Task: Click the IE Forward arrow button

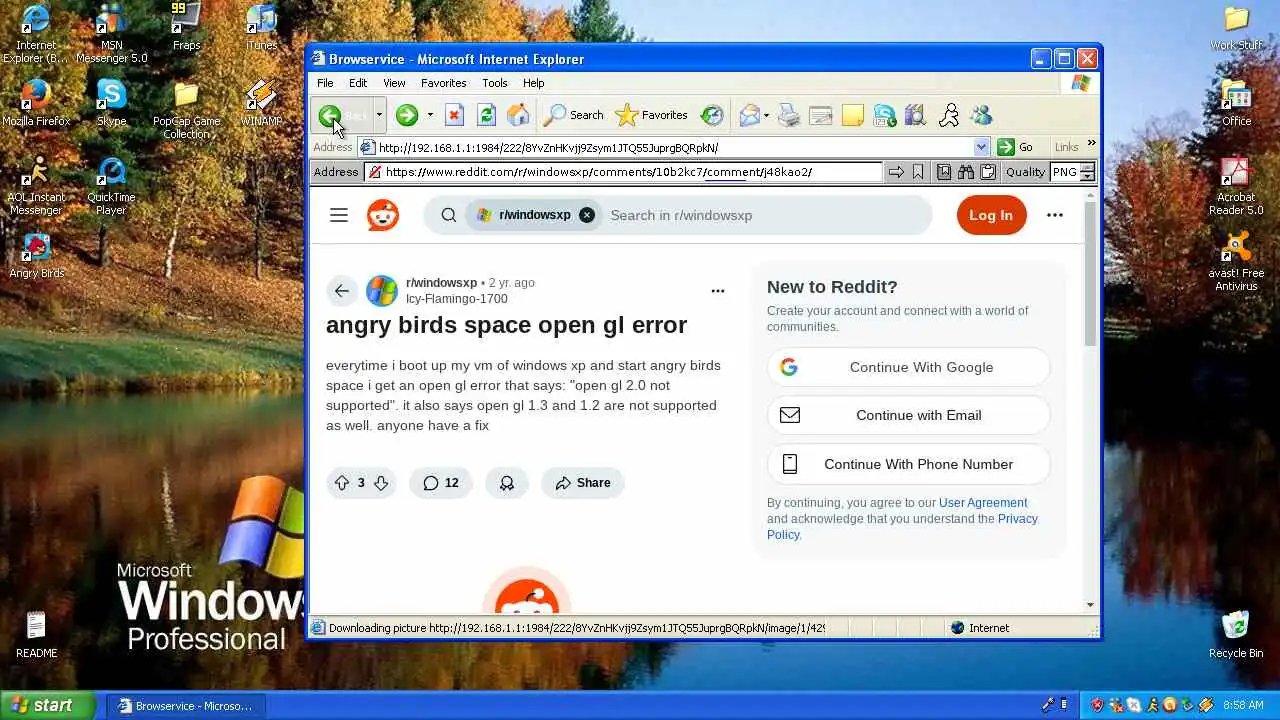Action: [x=406, y=115]
